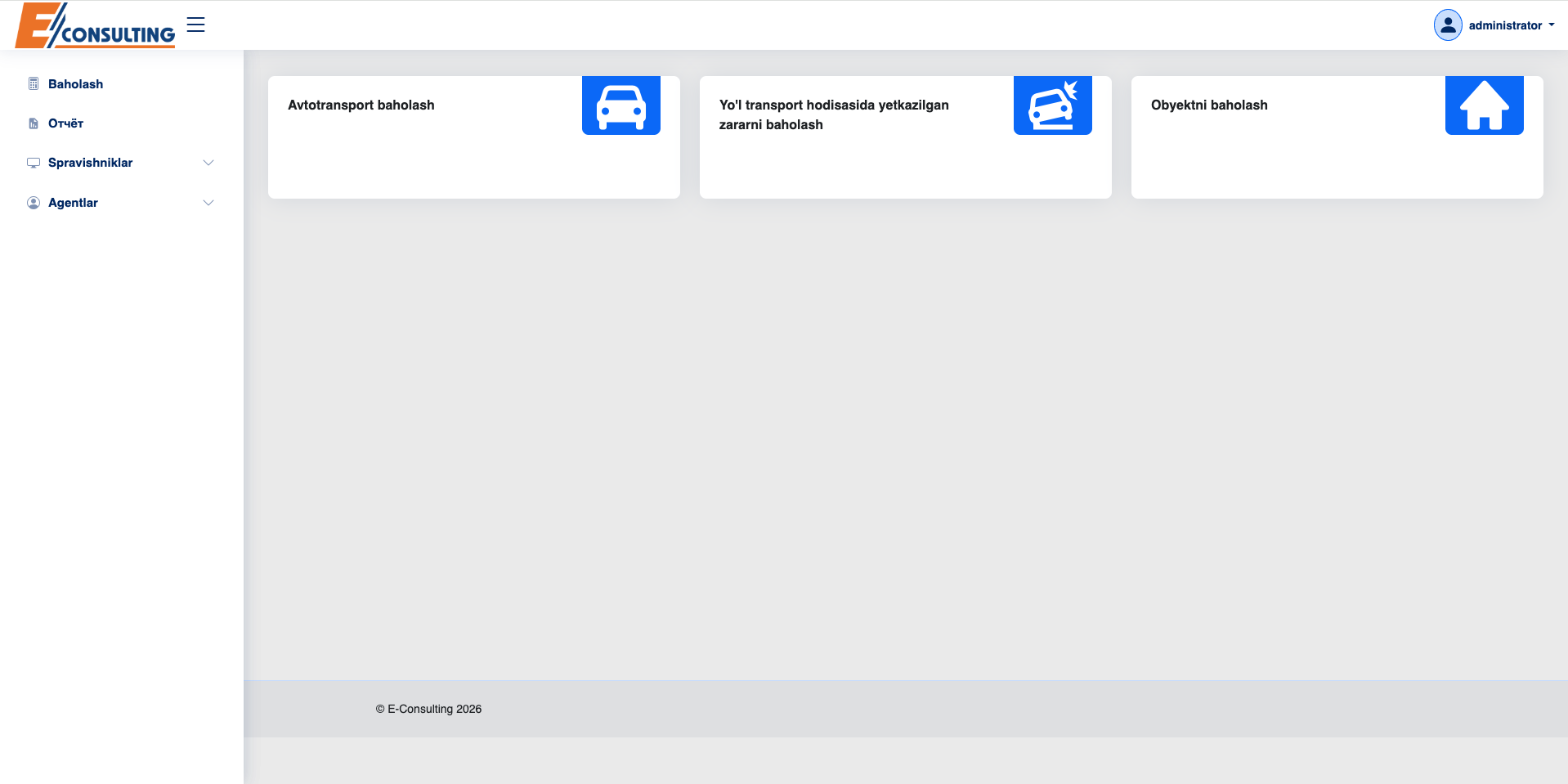
Task: Open Yo'l transport hodisasida zararni baholash
Action: coord(834,114)
